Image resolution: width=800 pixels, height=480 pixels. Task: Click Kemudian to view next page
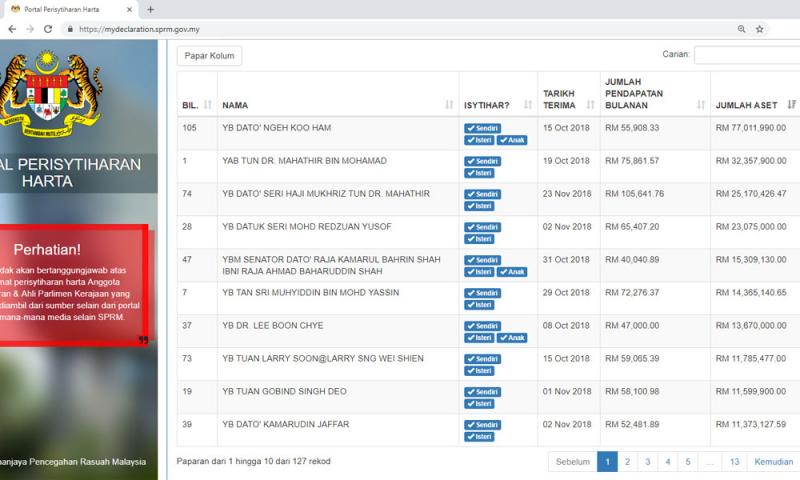[774, 461]
